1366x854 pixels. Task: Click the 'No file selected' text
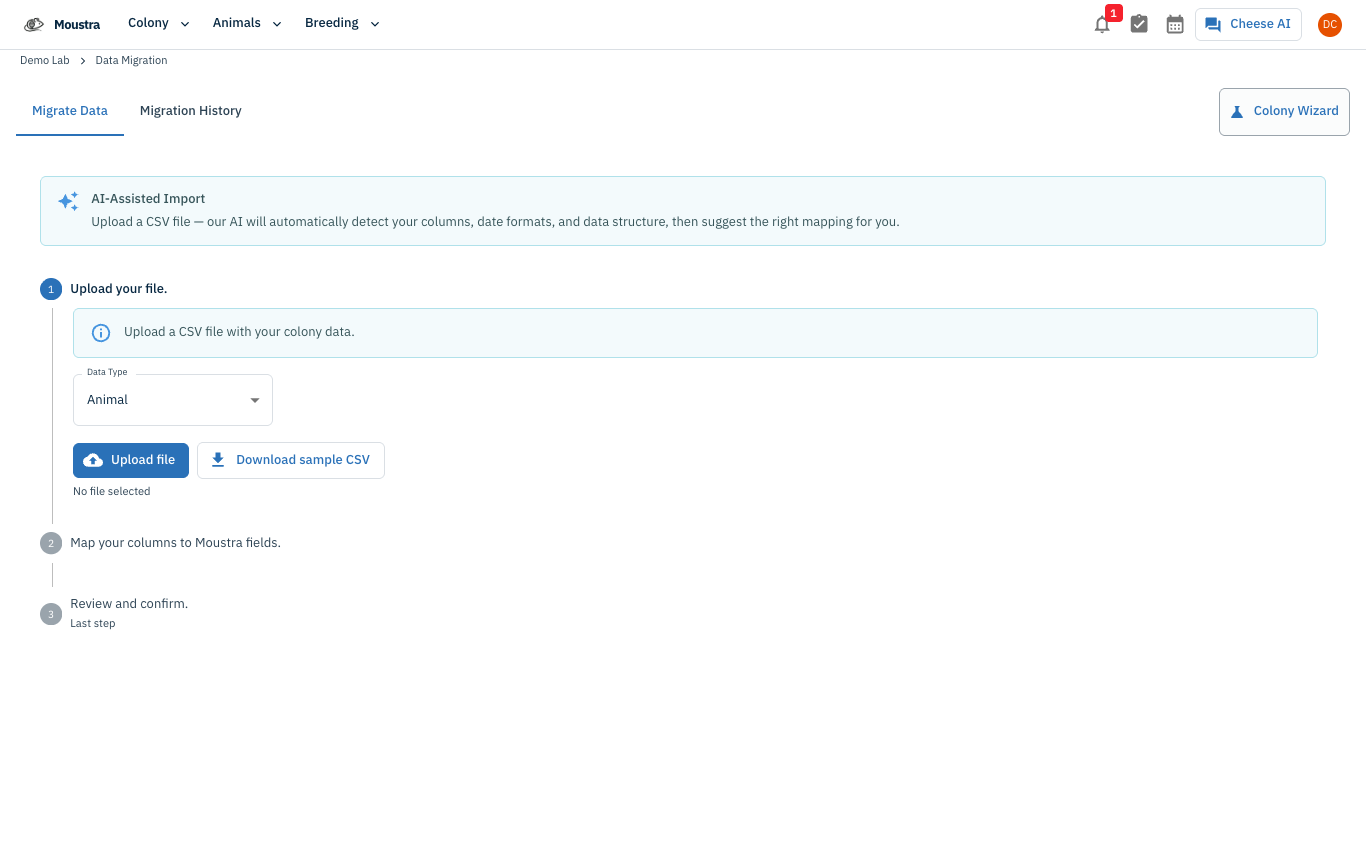112,492
